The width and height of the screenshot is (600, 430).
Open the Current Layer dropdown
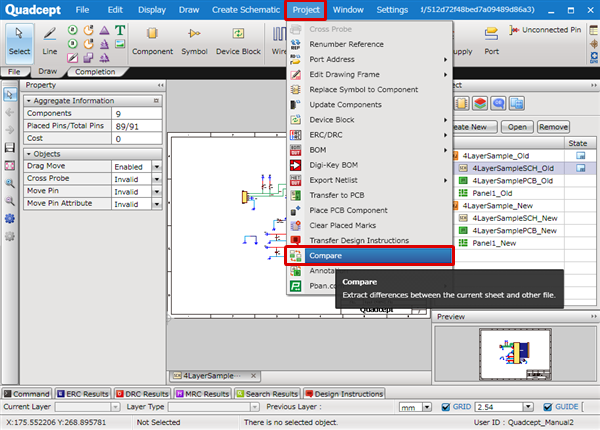116,407
